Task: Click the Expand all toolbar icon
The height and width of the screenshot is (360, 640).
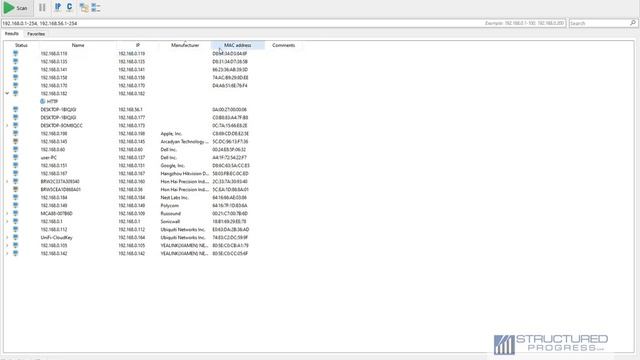Action: (x=84, y=7)
